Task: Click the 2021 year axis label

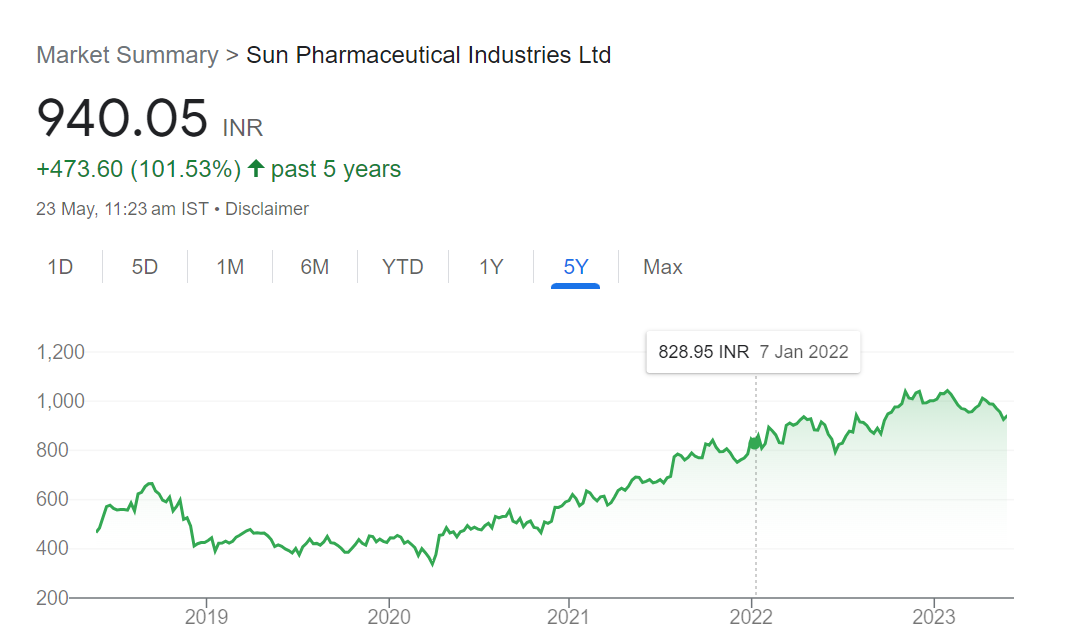Action: [569, 616]
